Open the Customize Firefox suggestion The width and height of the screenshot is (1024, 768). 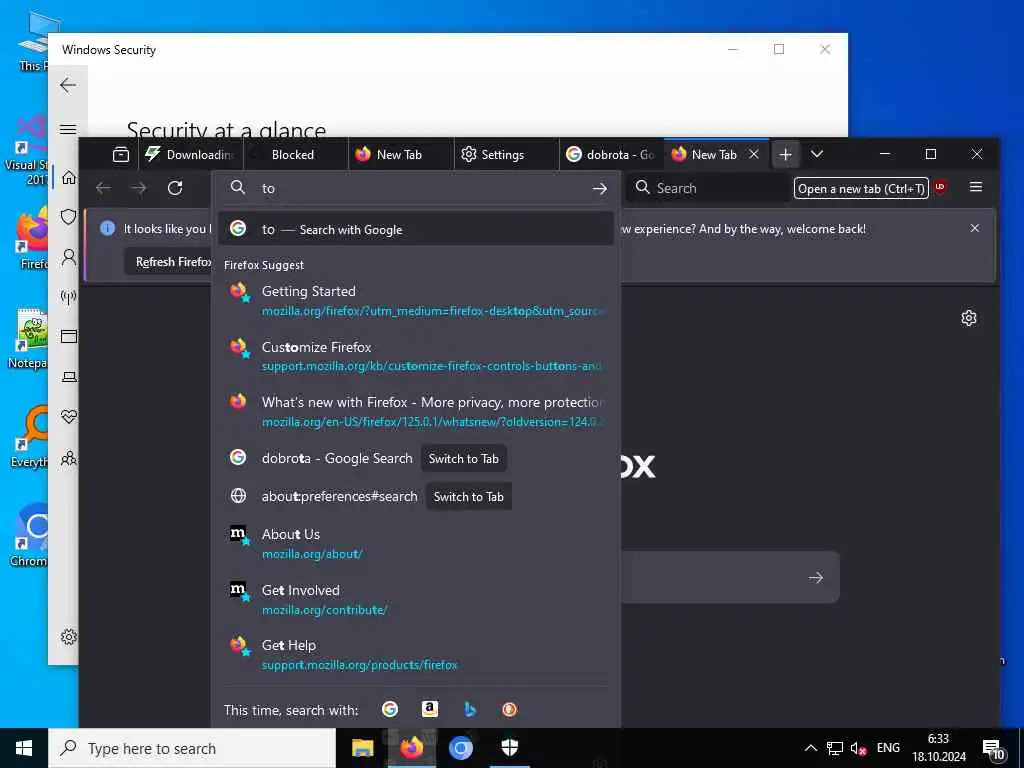point(415,356)
